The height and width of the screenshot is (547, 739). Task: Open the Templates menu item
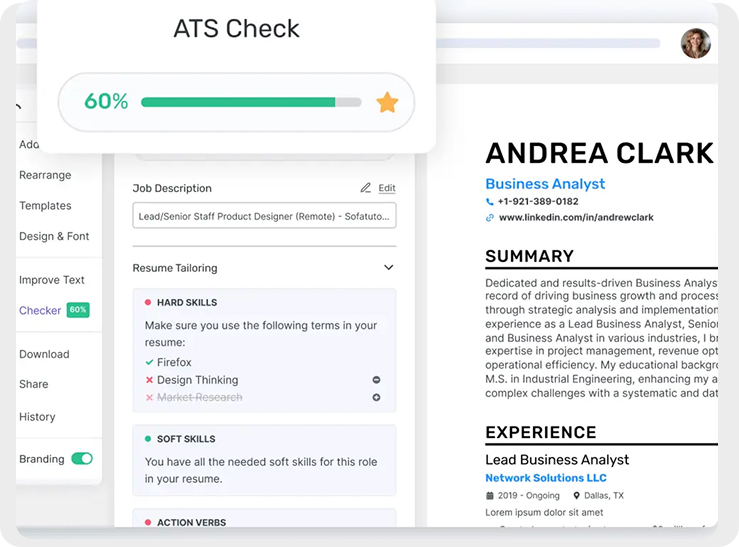[45, 206]
